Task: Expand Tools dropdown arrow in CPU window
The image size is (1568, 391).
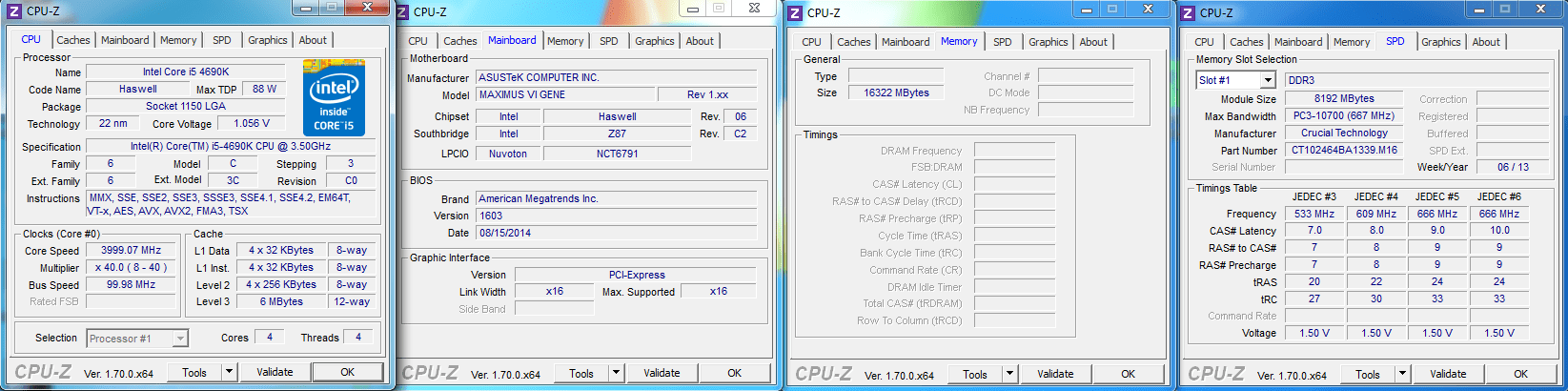Action: tap(229, 372)
